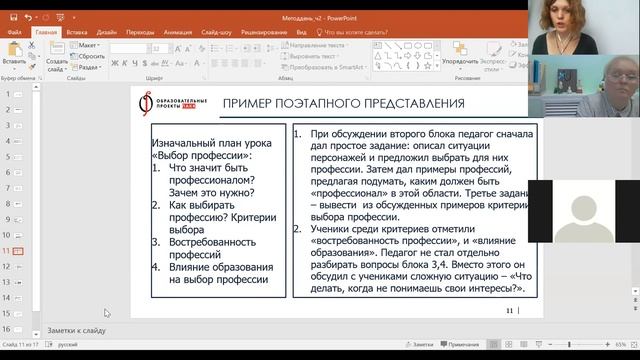Undo the last action in PowerPoint

[28, 18]
